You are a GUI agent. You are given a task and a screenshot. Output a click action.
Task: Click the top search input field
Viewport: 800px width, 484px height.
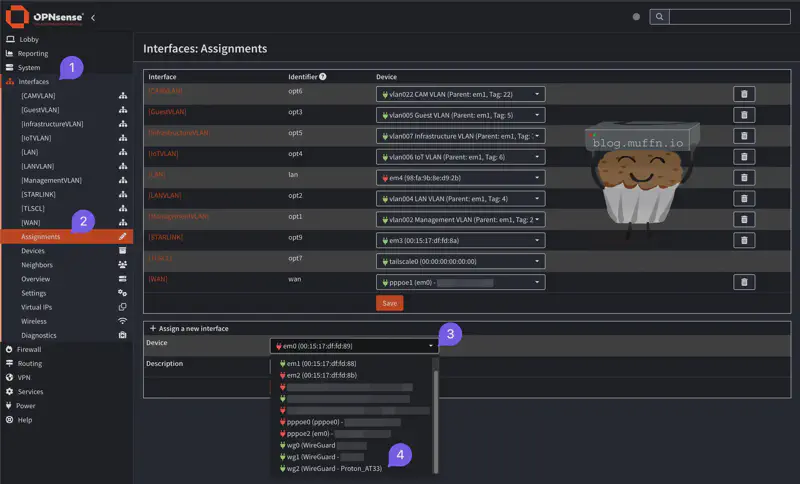[x=729, y=17]
